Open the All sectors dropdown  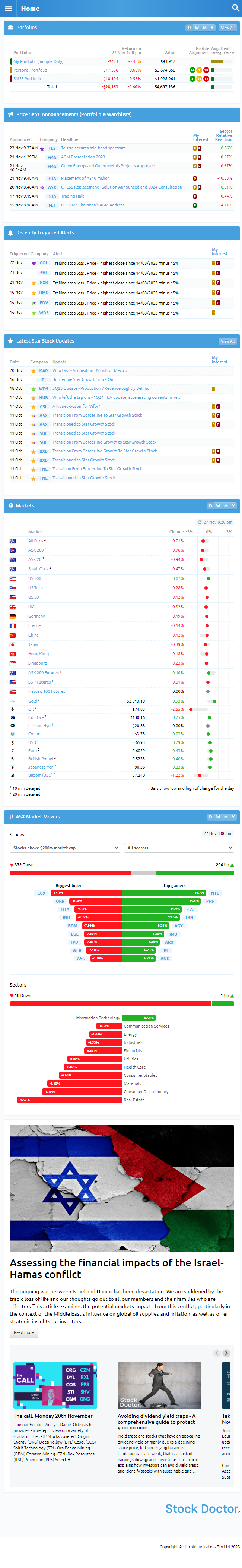[x=179, y=847]
